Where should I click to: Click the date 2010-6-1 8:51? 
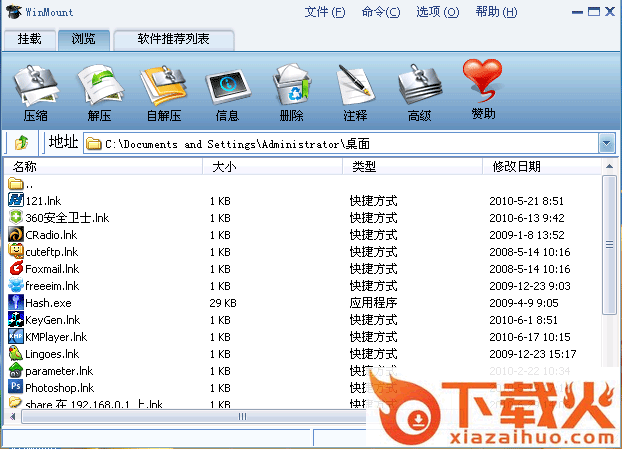[523, 320]
